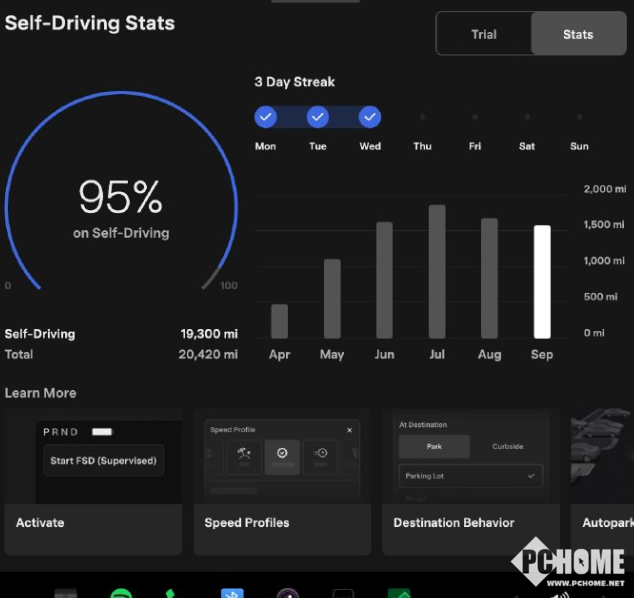The image size is (634, 598).
Task: Click the Tuesday streak checkmark
Action: tap(318, 117)
